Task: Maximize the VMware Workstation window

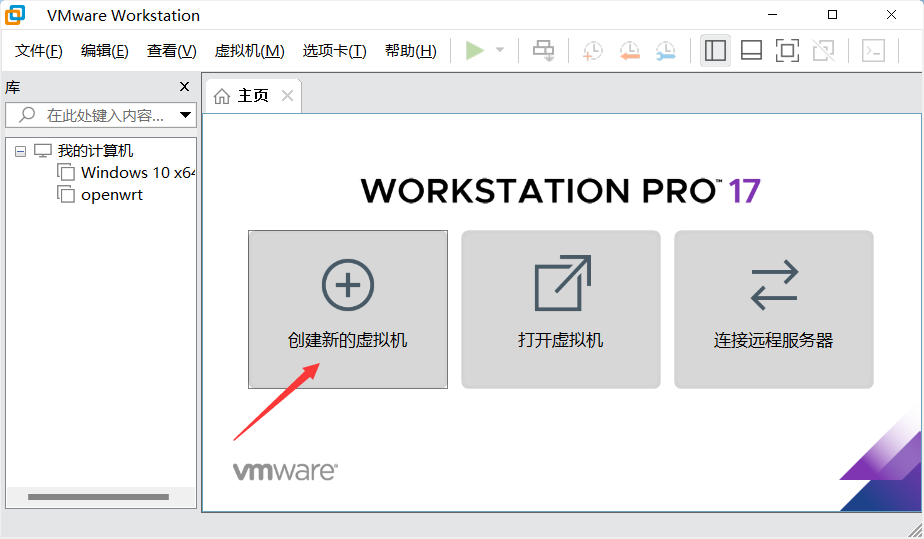Action: (x=832, y=15)
